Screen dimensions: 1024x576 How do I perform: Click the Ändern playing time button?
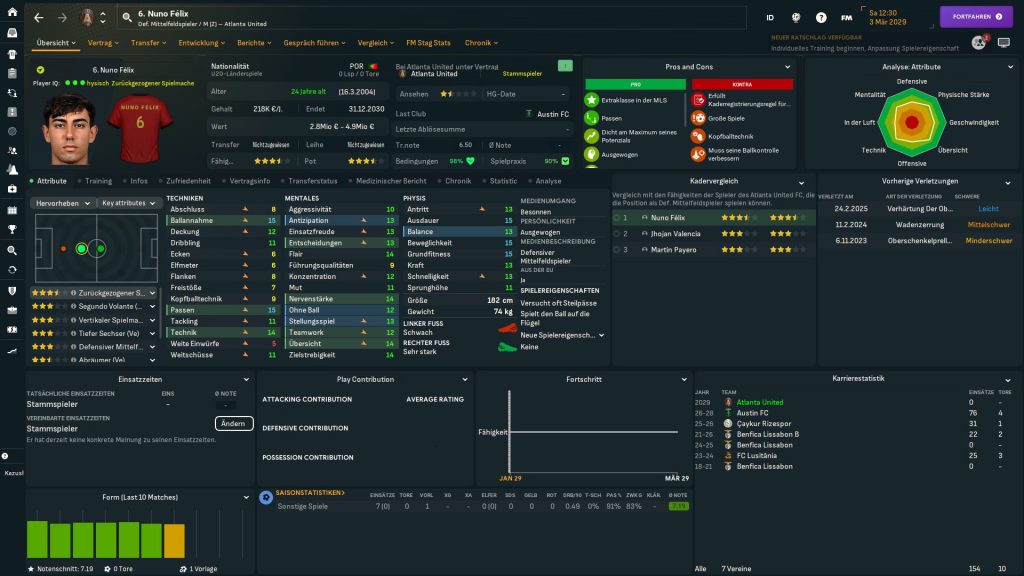point(233,423)
